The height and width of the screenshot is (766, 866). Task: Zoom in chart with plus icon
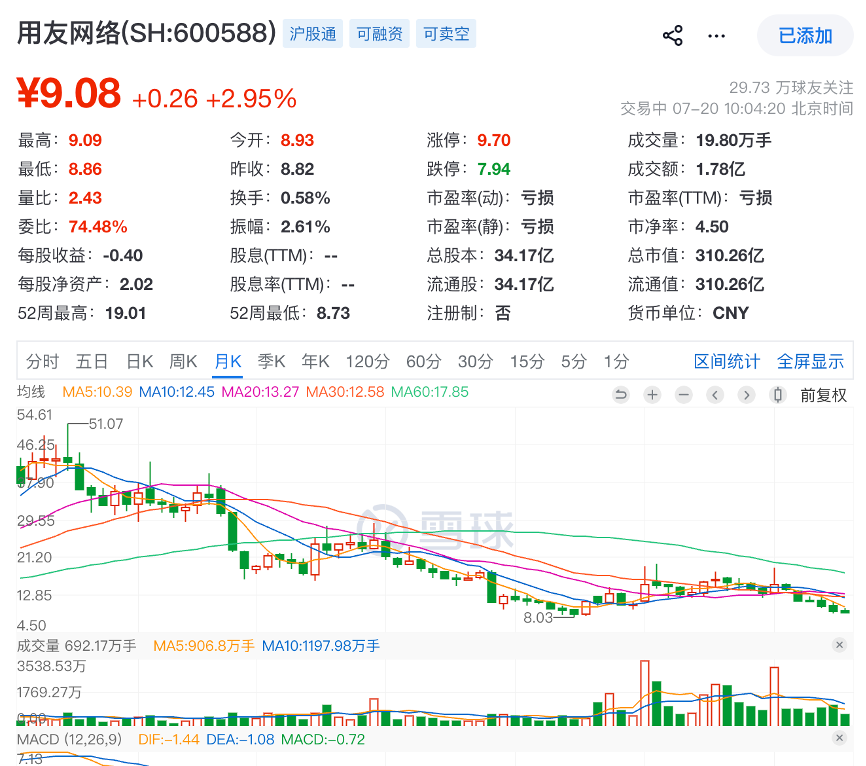pyautogui.click(x=652, y=395)
